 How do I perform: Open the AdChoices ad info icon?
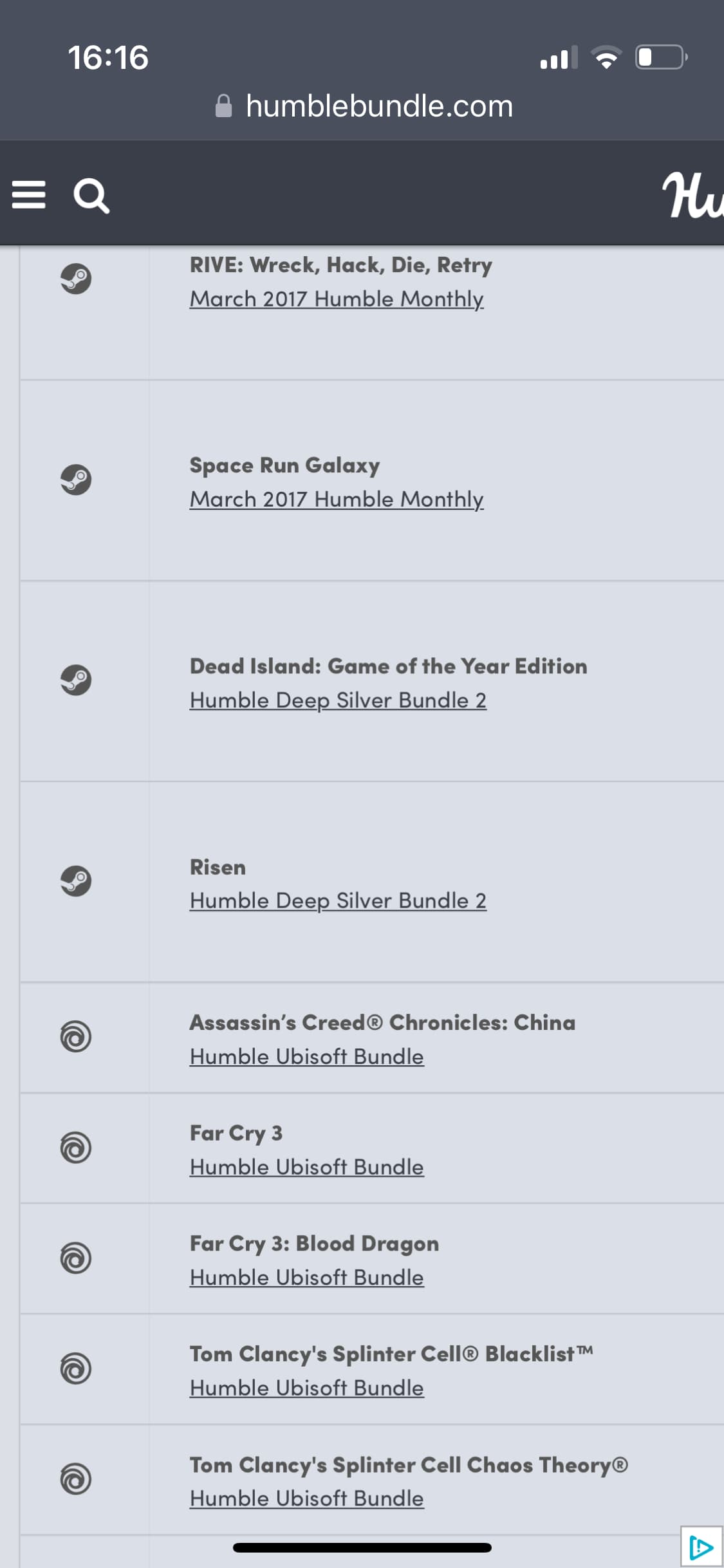[701, 1546]
